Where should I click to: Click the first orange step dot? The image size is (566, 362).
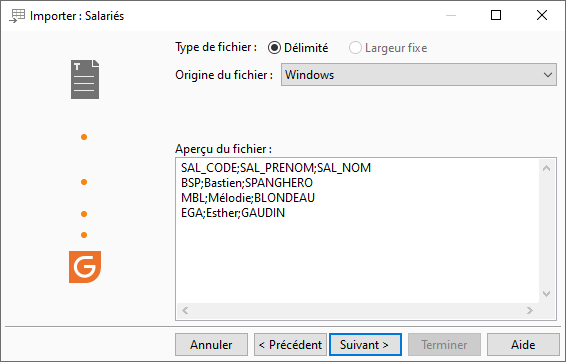(84, 137)
